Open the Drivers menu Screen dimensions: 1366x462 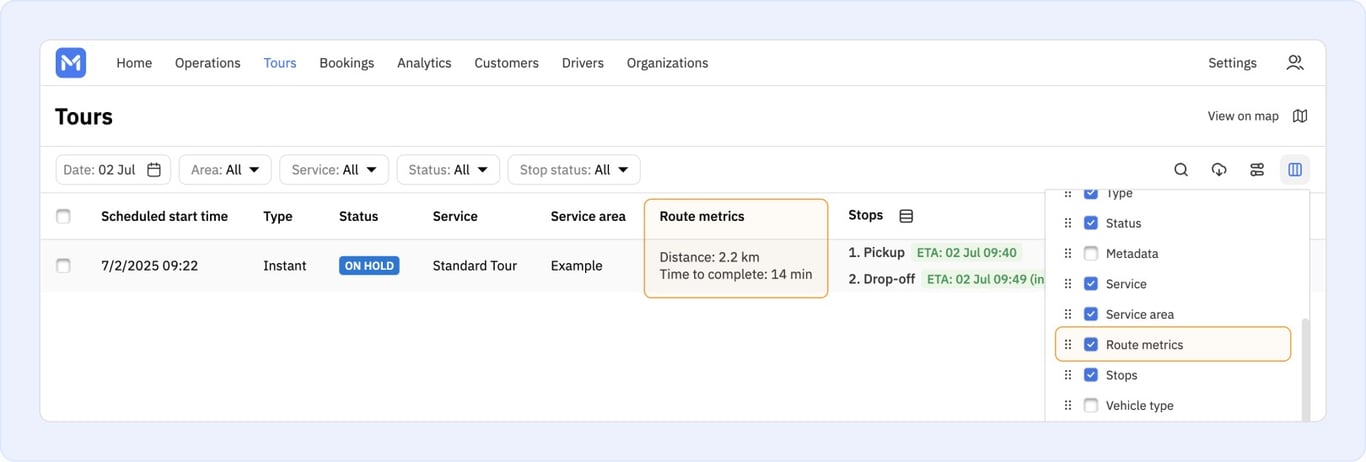pos(583,63)
